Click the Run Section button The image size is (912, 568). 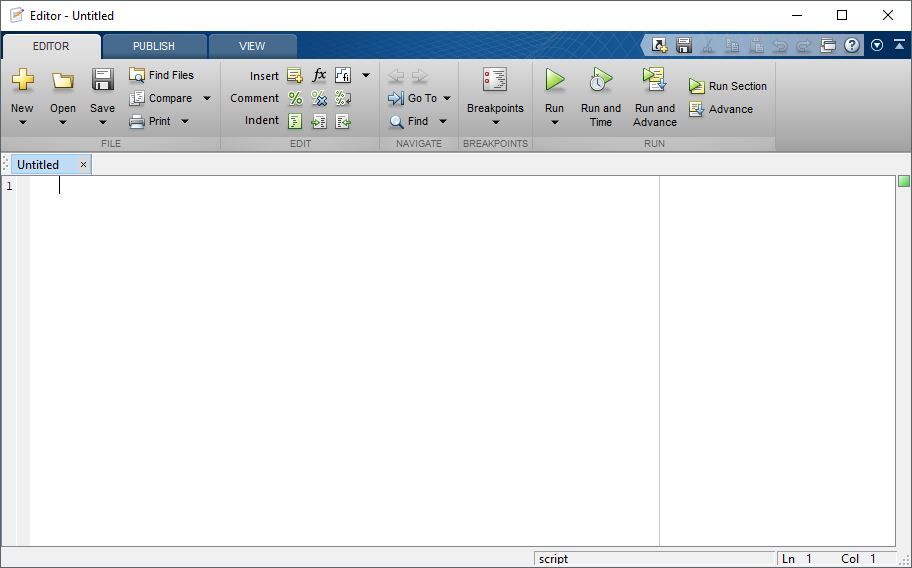click(728, 86)
